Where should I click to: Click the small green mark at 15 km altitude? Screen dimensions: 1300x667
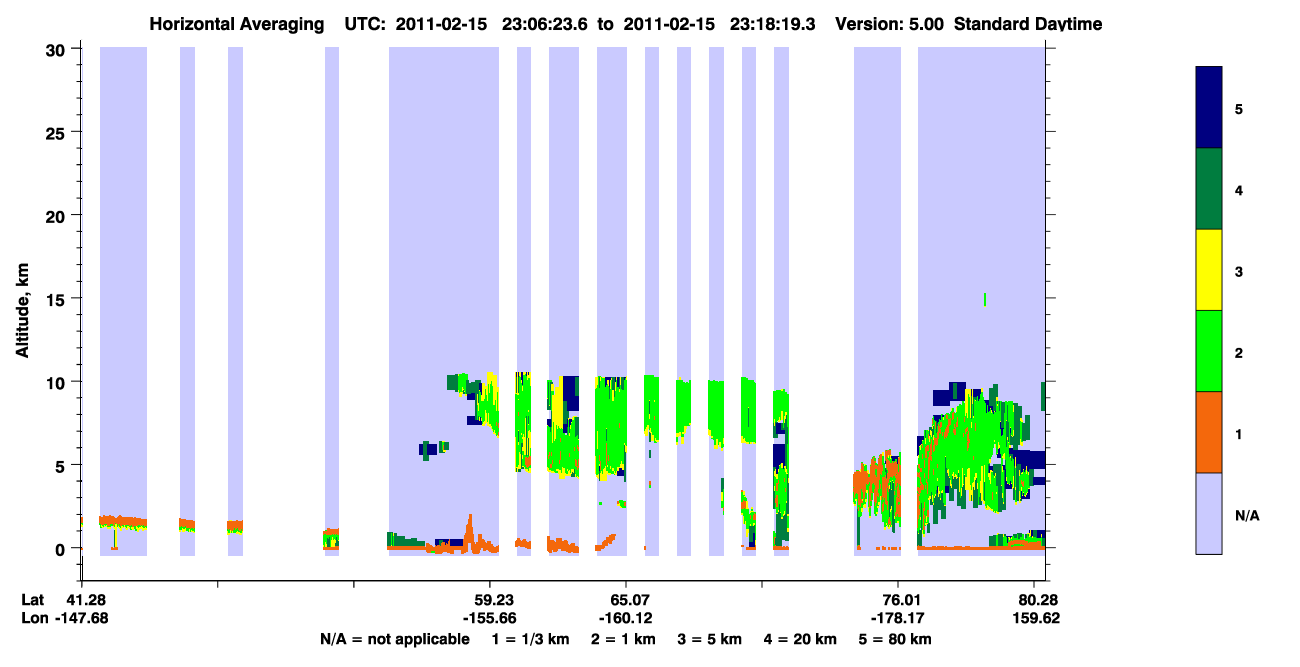[985, 299]
